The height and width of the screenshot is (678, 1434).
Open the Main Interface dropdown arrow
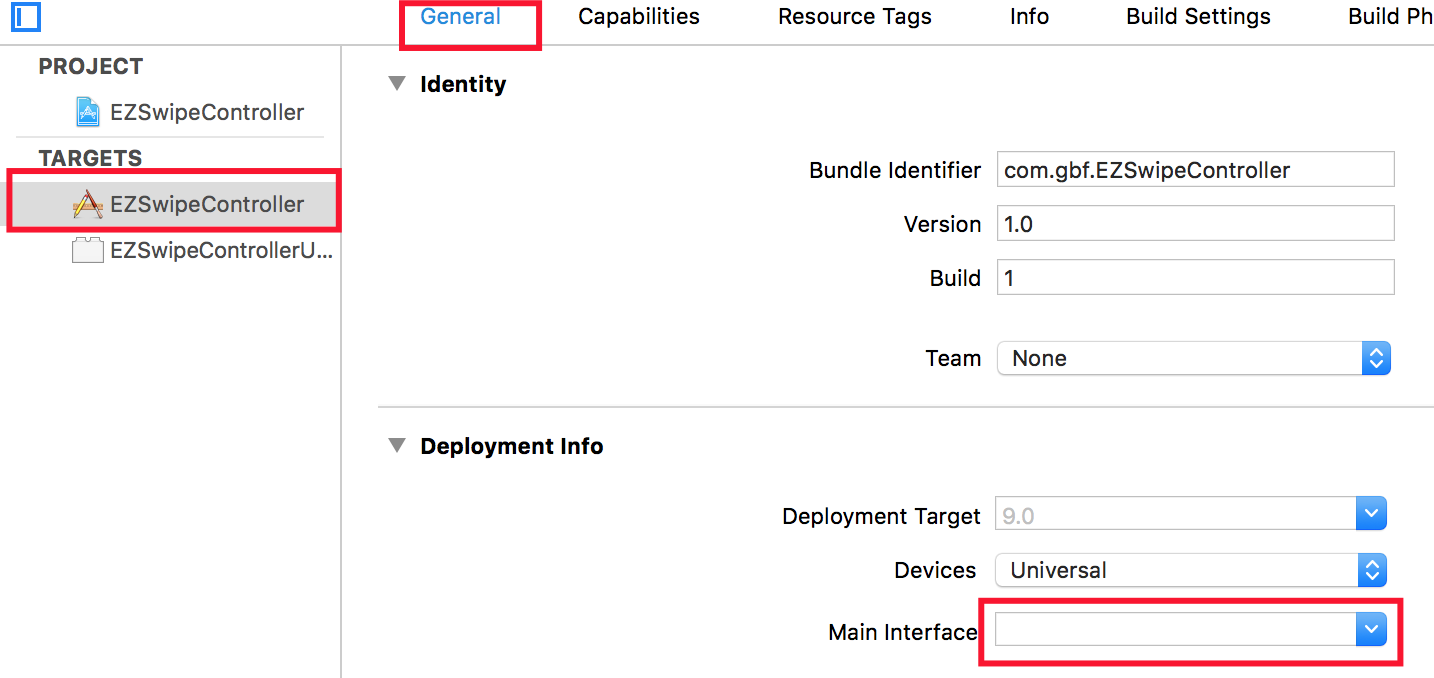click(x=1371, y=630)
